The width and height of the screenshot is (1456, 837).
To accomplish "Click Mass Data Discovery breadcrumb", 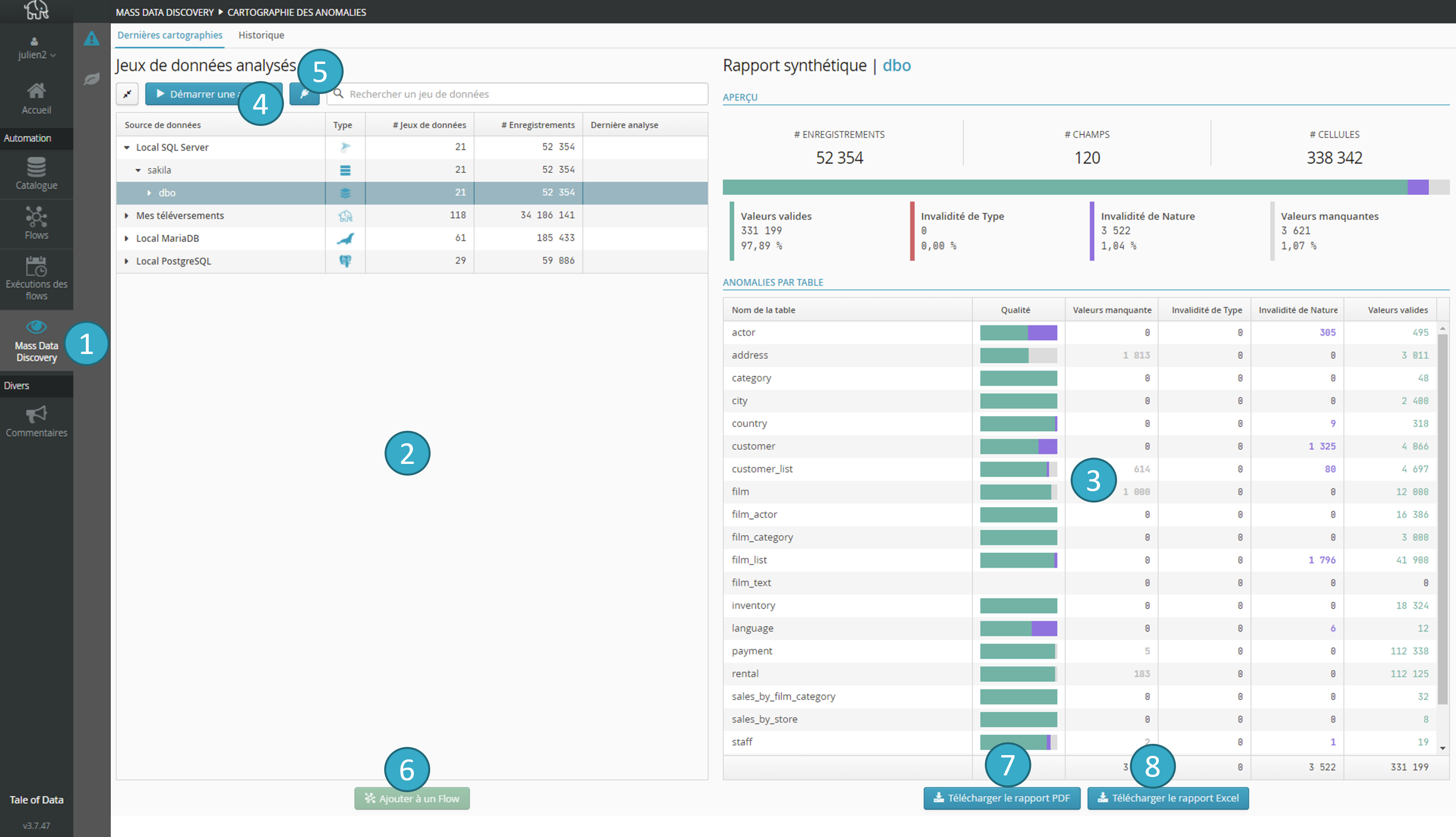I will pyautogui.click(x=165, y=11).
